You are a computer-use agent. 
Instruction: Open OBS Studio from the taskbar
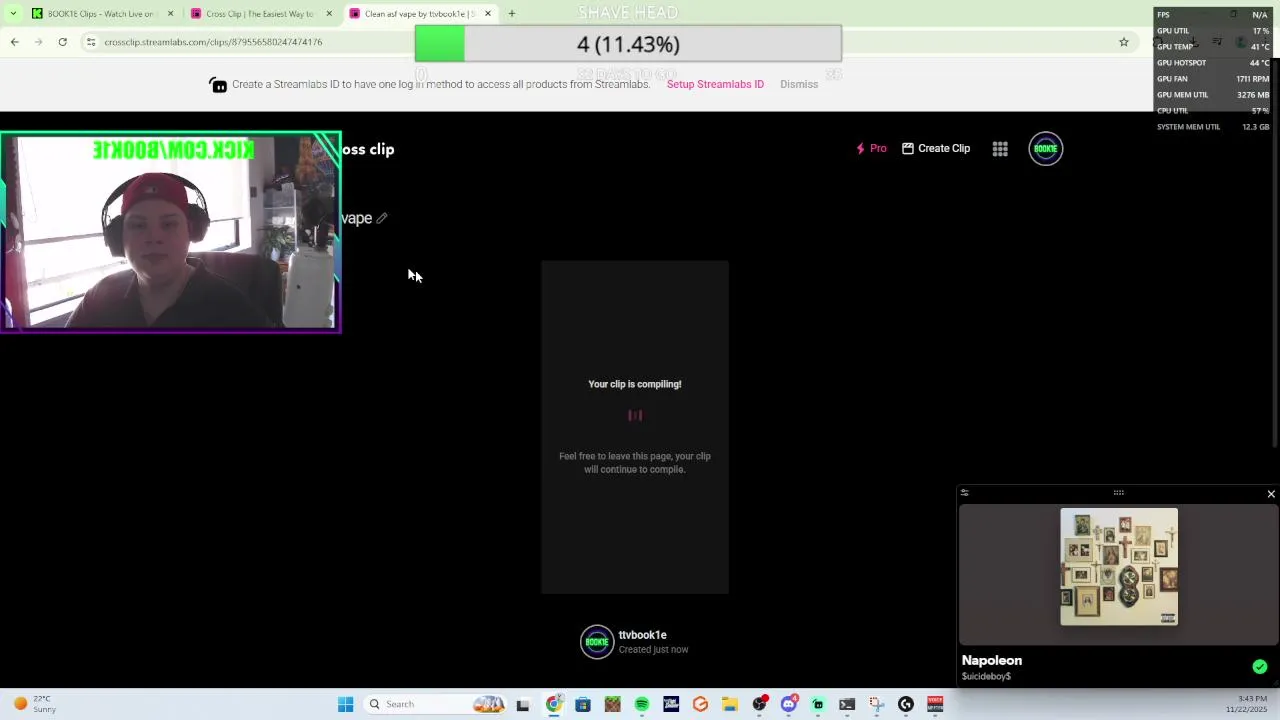759,704
